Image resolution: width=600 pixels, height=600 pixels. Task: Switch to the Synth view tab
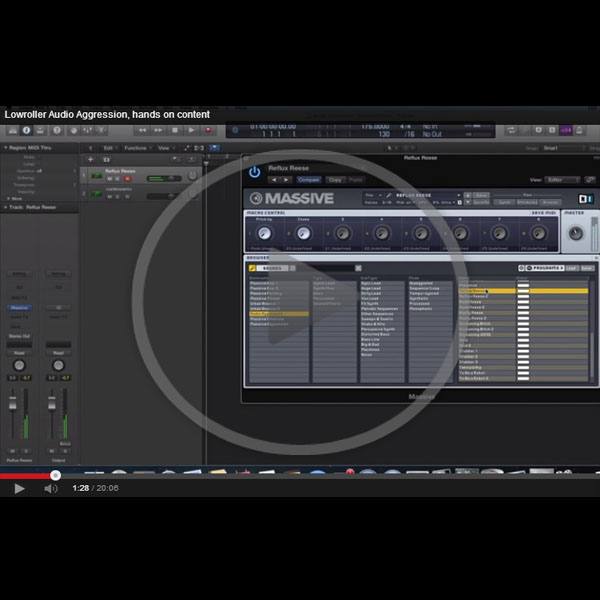505,202
